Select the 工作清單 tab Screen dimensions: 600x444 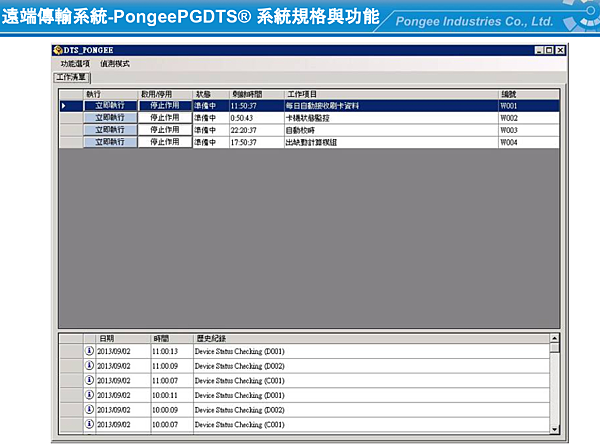[71, 77]
